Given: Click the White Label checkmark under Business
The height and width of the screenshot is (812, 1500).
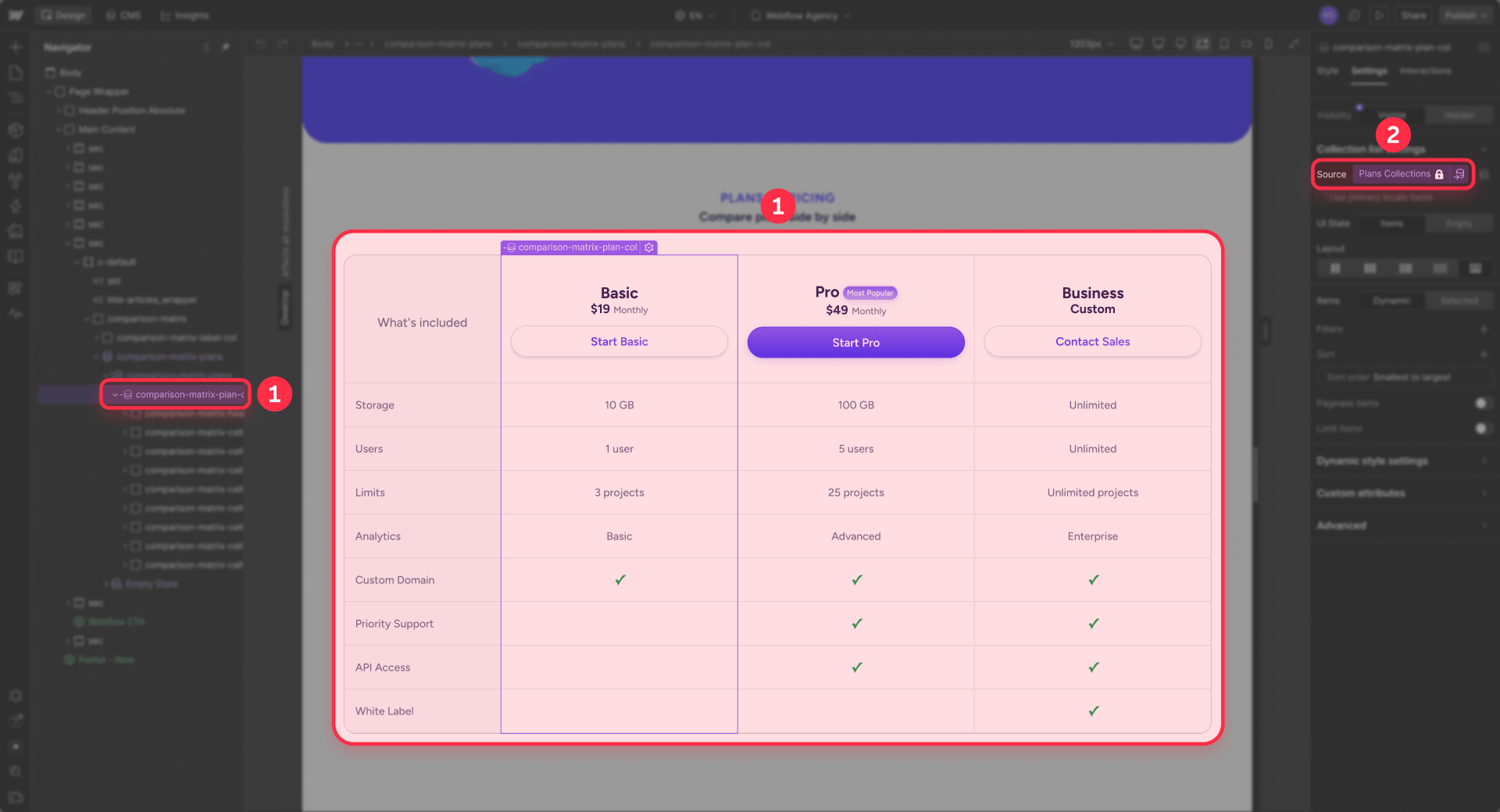Looking at the screenshot, I should 1094,711.
